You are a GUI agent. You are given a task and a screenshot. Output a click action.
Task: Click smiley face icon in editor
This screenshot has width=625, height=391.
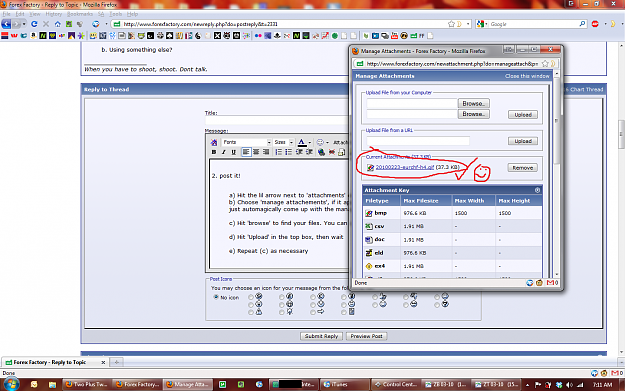coord(320,142)
